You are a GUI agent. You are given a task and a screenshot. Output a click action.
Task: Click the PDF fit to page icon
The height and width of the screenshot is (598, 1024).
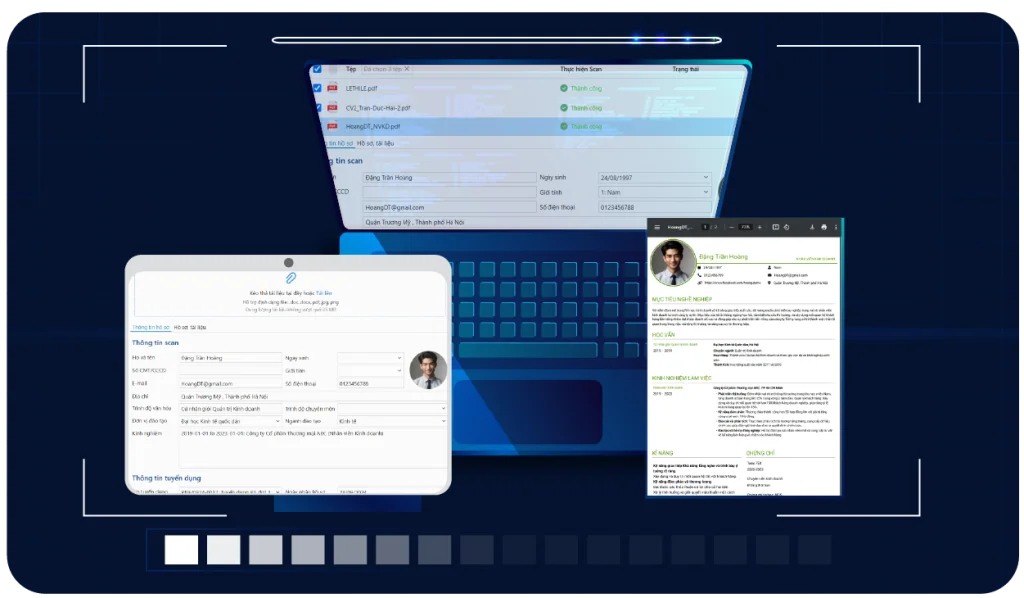tap(774, 227)
